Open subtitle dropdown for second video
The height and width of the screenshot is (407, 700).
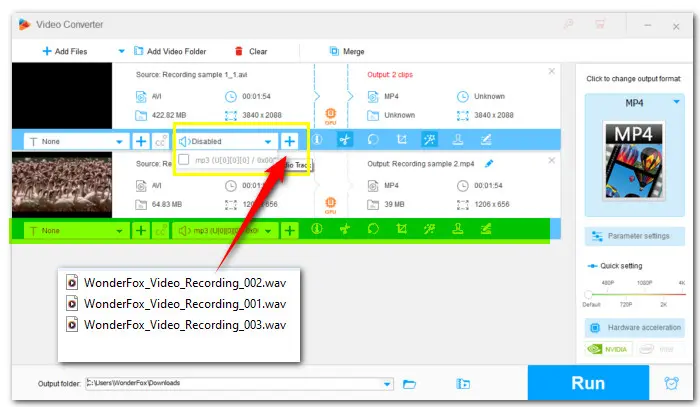[119, 231]
